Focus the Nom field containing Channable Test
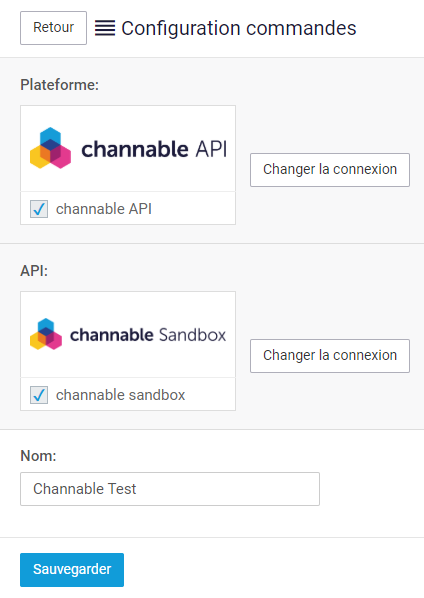 tap(170, 489)
